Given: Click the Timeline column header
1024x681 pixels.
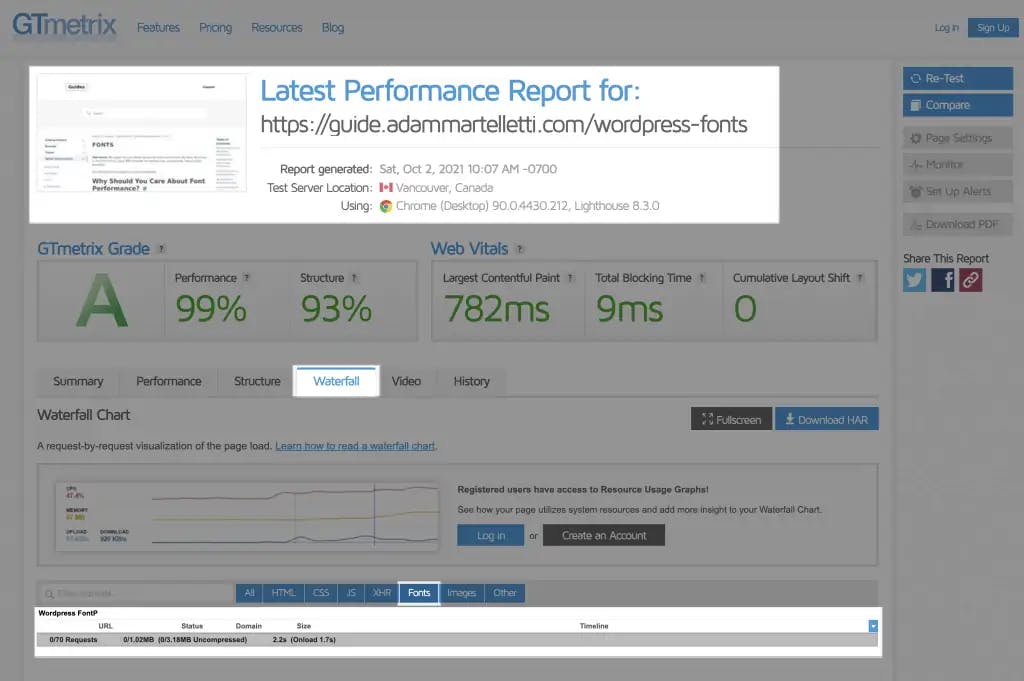Looking at the screenshot, I should pos(594,626).
